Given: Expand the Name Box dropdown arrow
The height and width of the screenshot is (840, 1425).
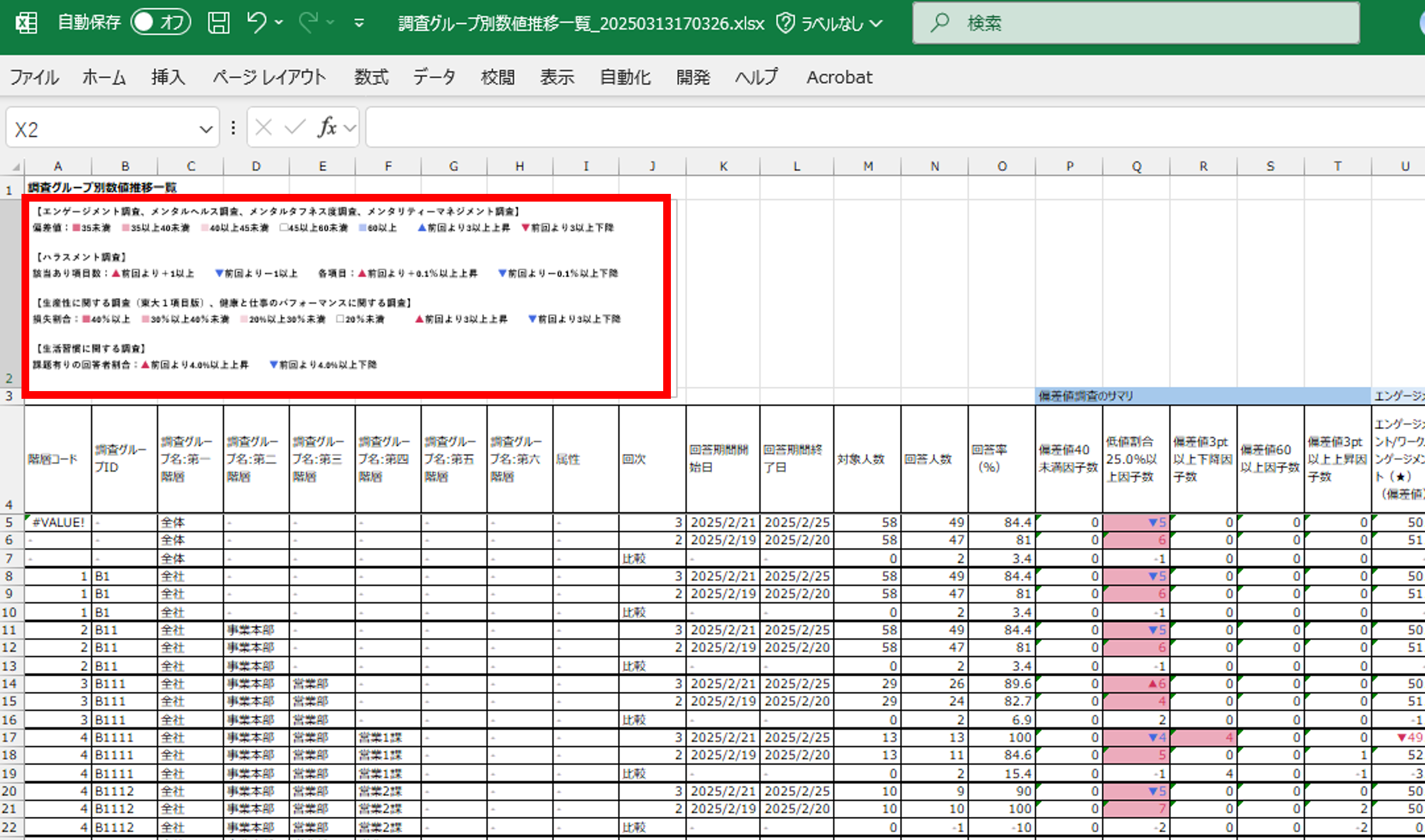Looking at the screenshot, I should click(x=206, y=129).
